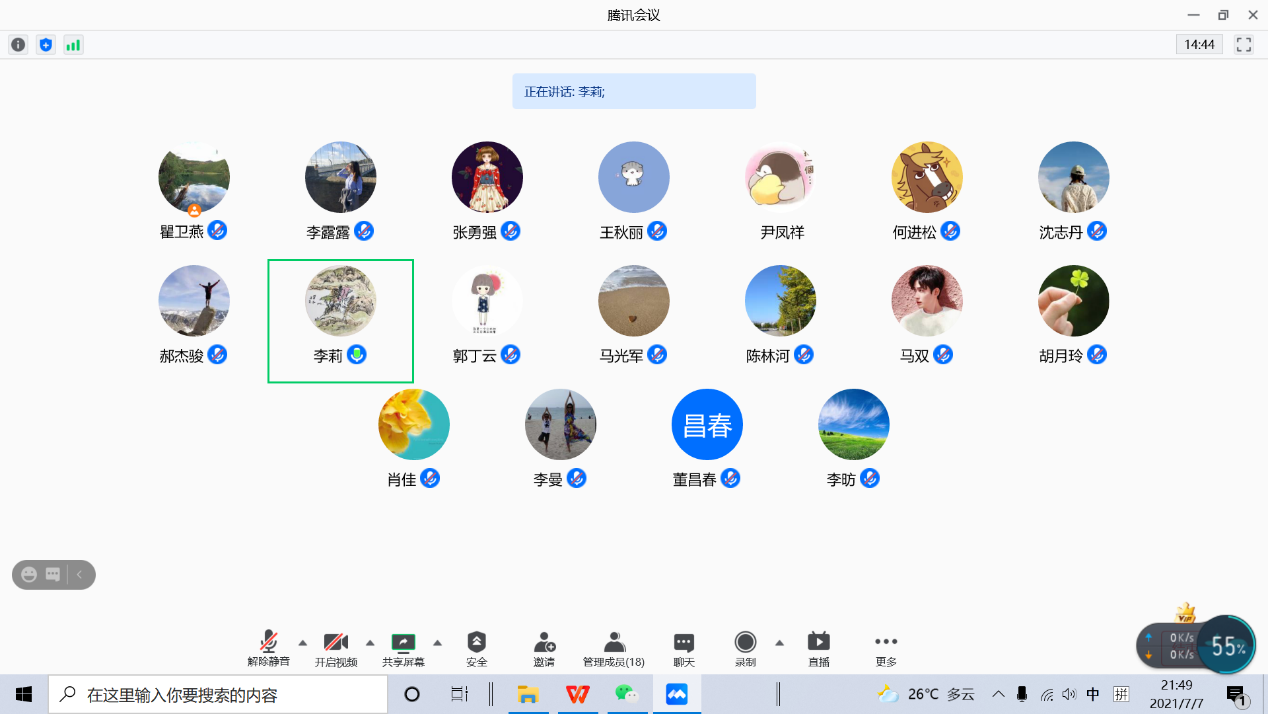Click 共享屏幕 to share screen
The height and width of the screenshot is (714, 1268).
point(403,648)
